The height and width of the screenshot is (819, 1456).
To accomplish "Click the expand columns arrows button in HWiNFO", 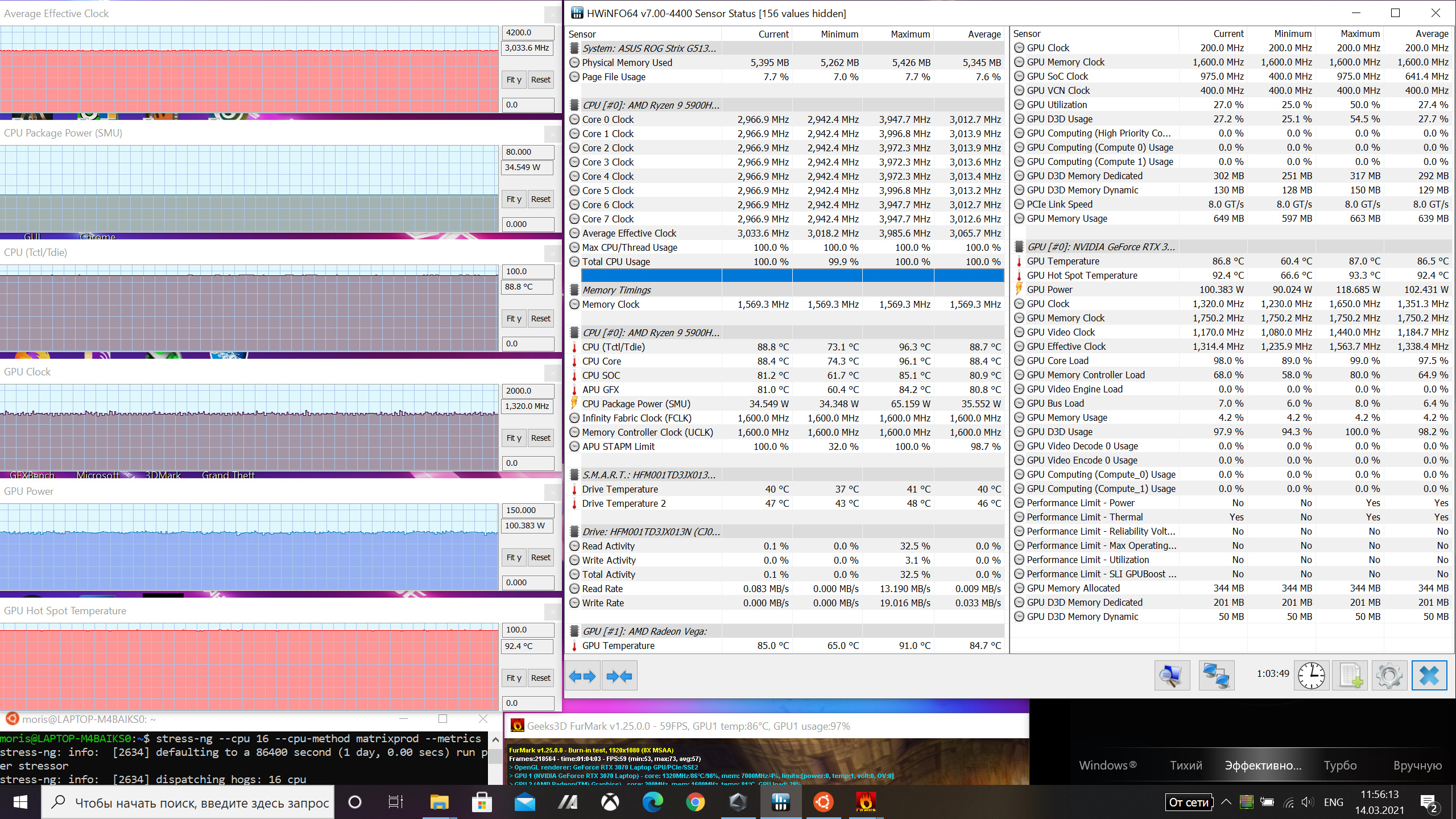I will click(x=582, y=676).
